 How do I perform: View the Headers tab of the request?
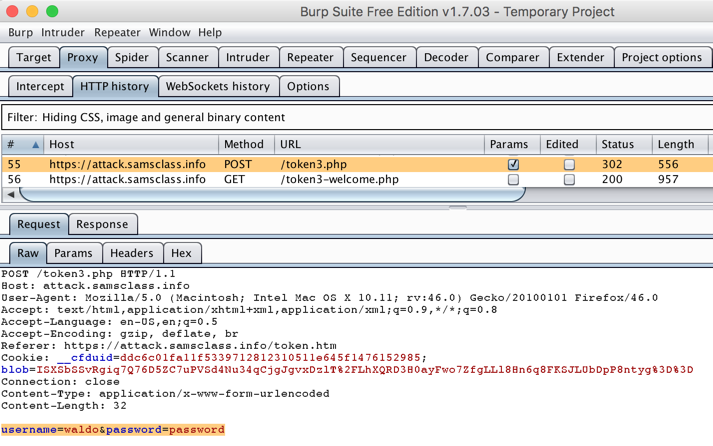[x=132, y=253]
